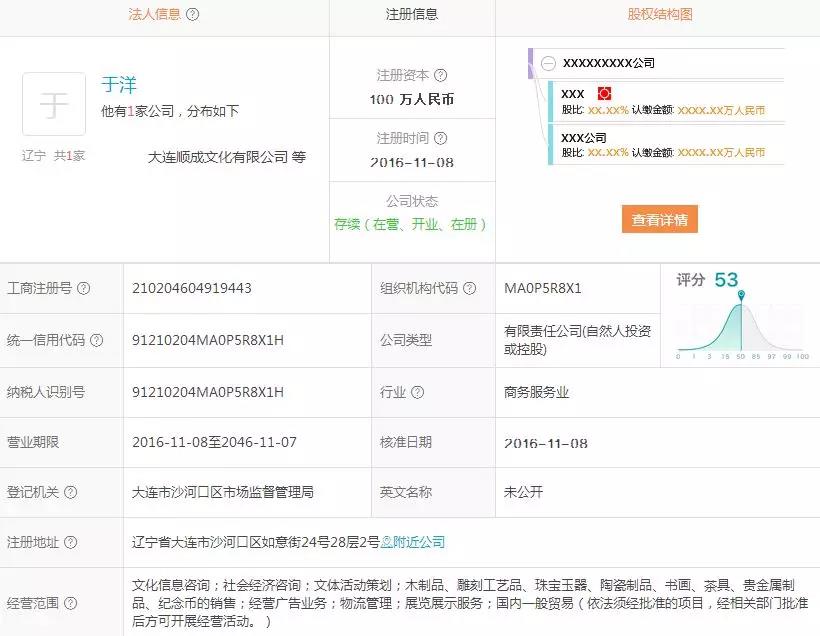Click help icon beside 纳税人识别号
The image size is (820, 636).
(x=97, y=392)
